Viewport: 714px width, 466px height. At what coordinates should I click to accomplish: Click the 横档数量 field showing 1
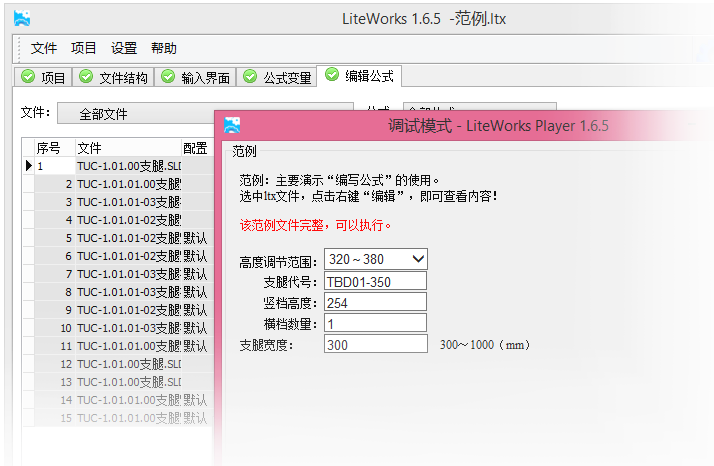point(375,323)
